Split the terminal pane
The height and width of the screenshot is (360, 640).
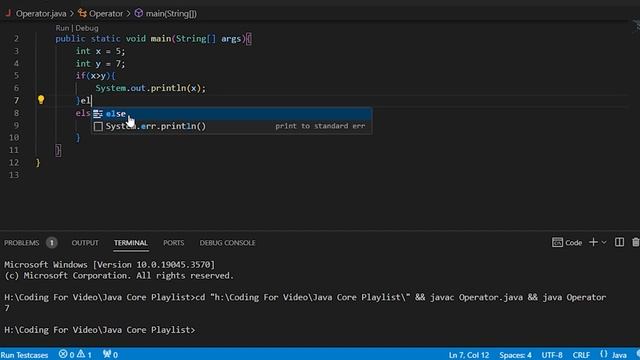(x=619, y=242)
